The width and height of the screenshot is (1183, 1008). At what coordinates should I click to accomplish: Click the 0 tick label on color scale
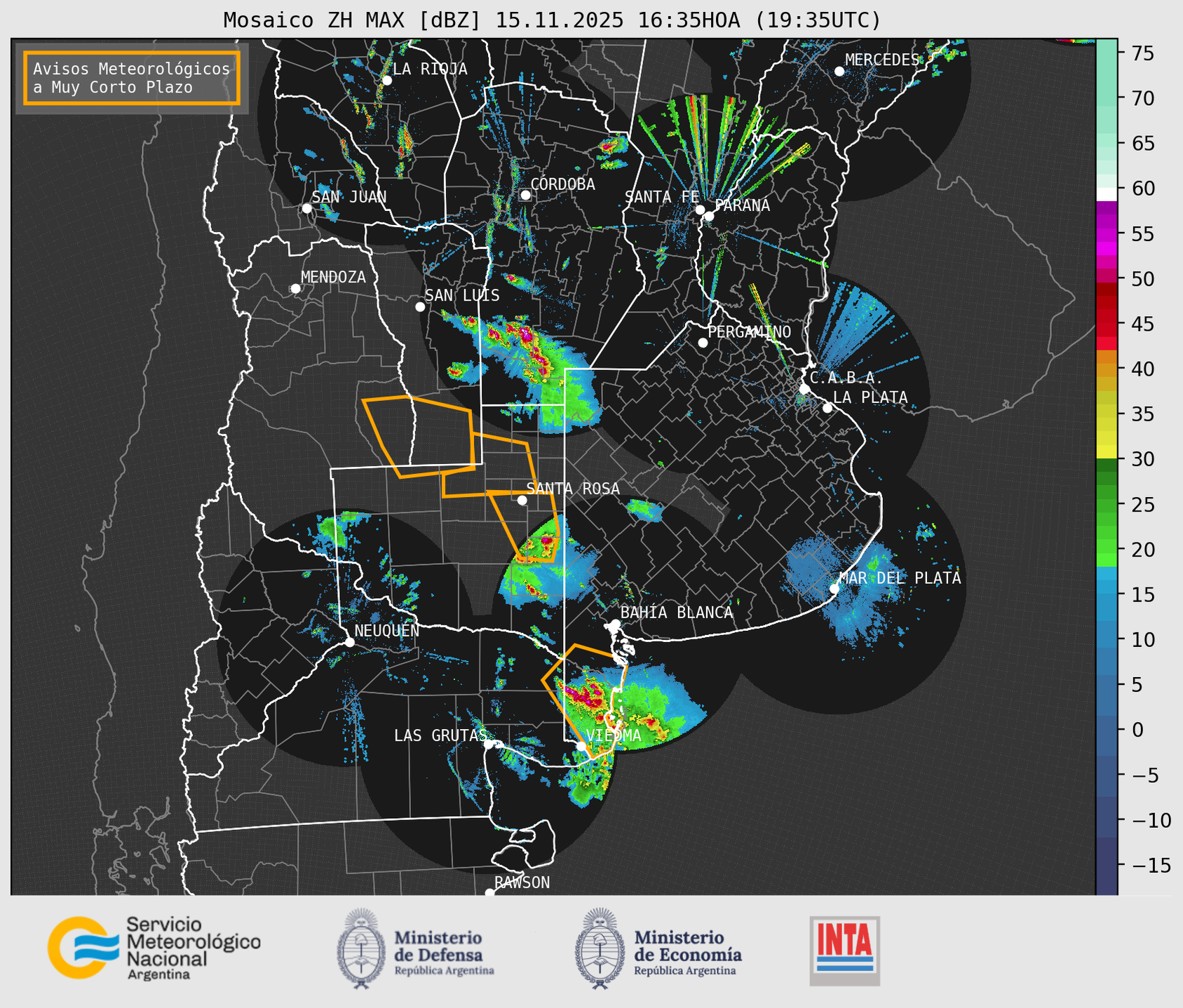pyautogui.click(x=1137, y=730)
